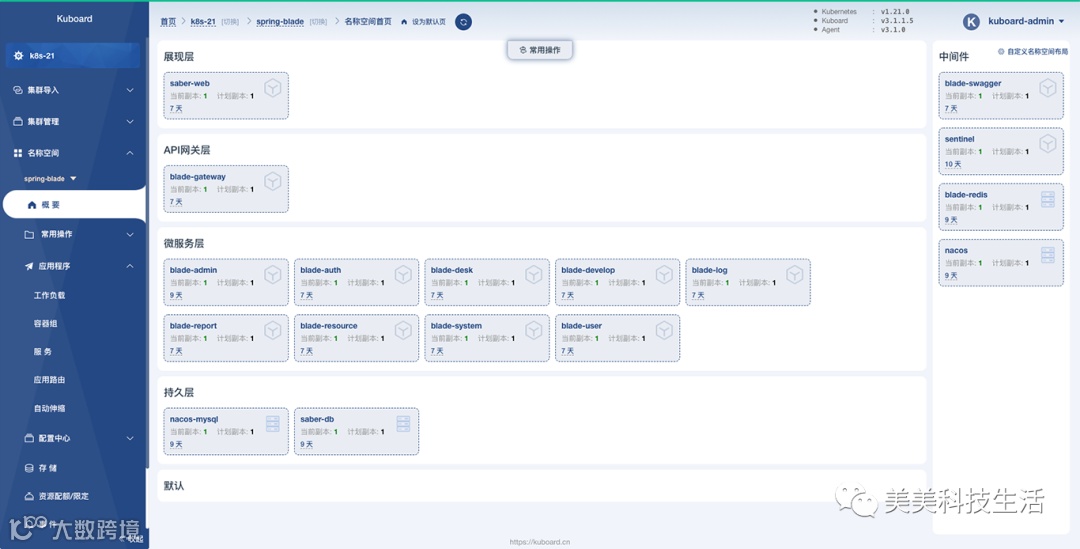Screen dimensions: 1080x549
Task: Click the blade-report cube icon
Action: click(x=273, y=331)
